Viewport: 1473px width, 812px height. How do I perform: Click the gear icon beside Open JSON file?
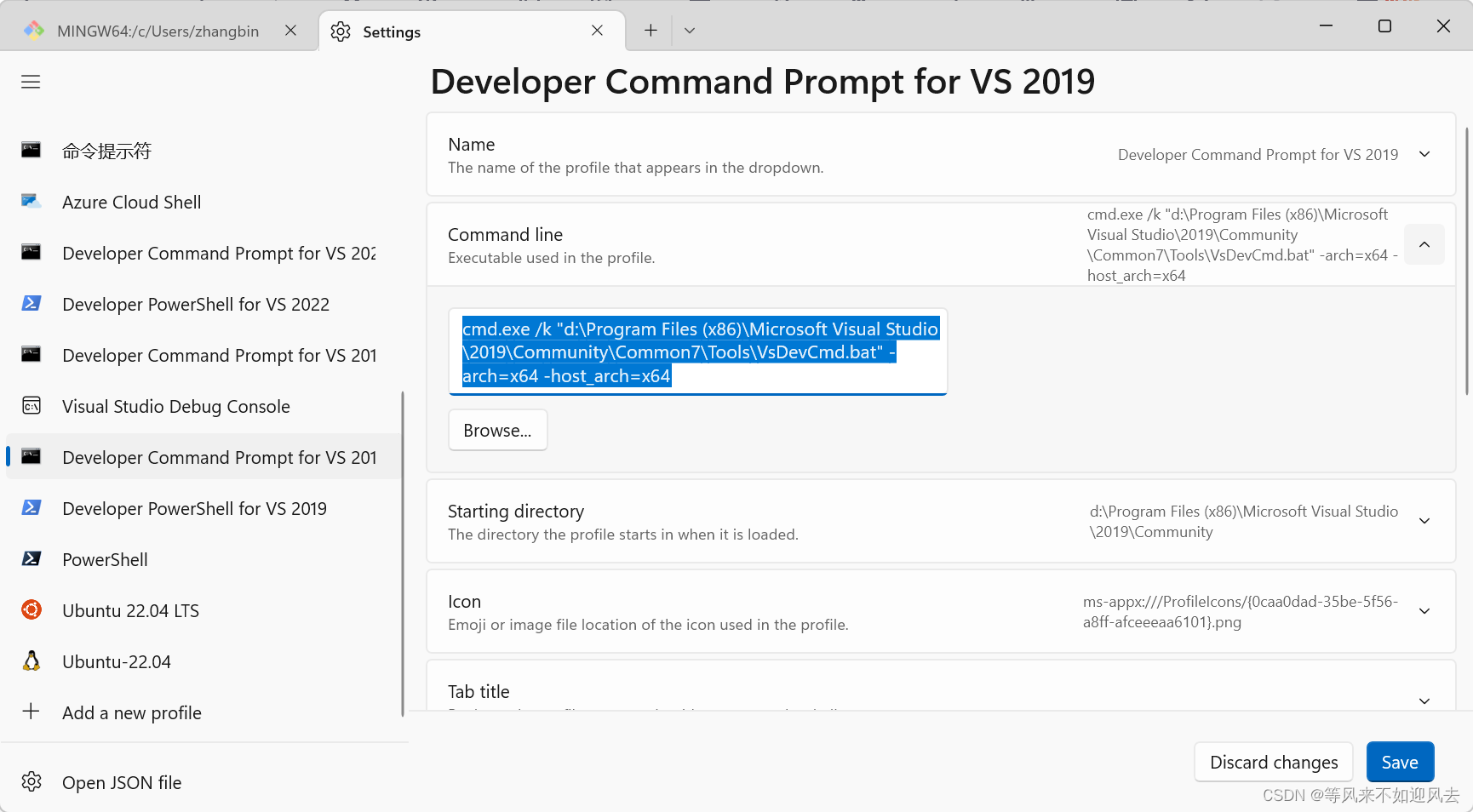(x=32, y=781)
